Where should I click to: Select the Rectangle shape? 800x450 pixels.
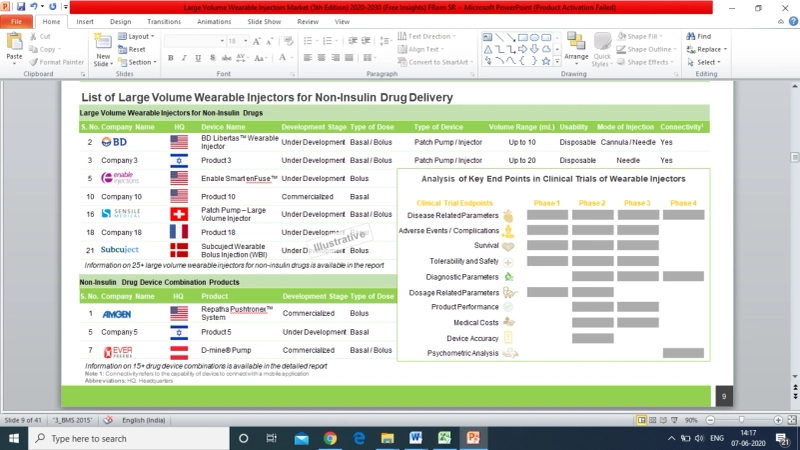tap(522, 37)
